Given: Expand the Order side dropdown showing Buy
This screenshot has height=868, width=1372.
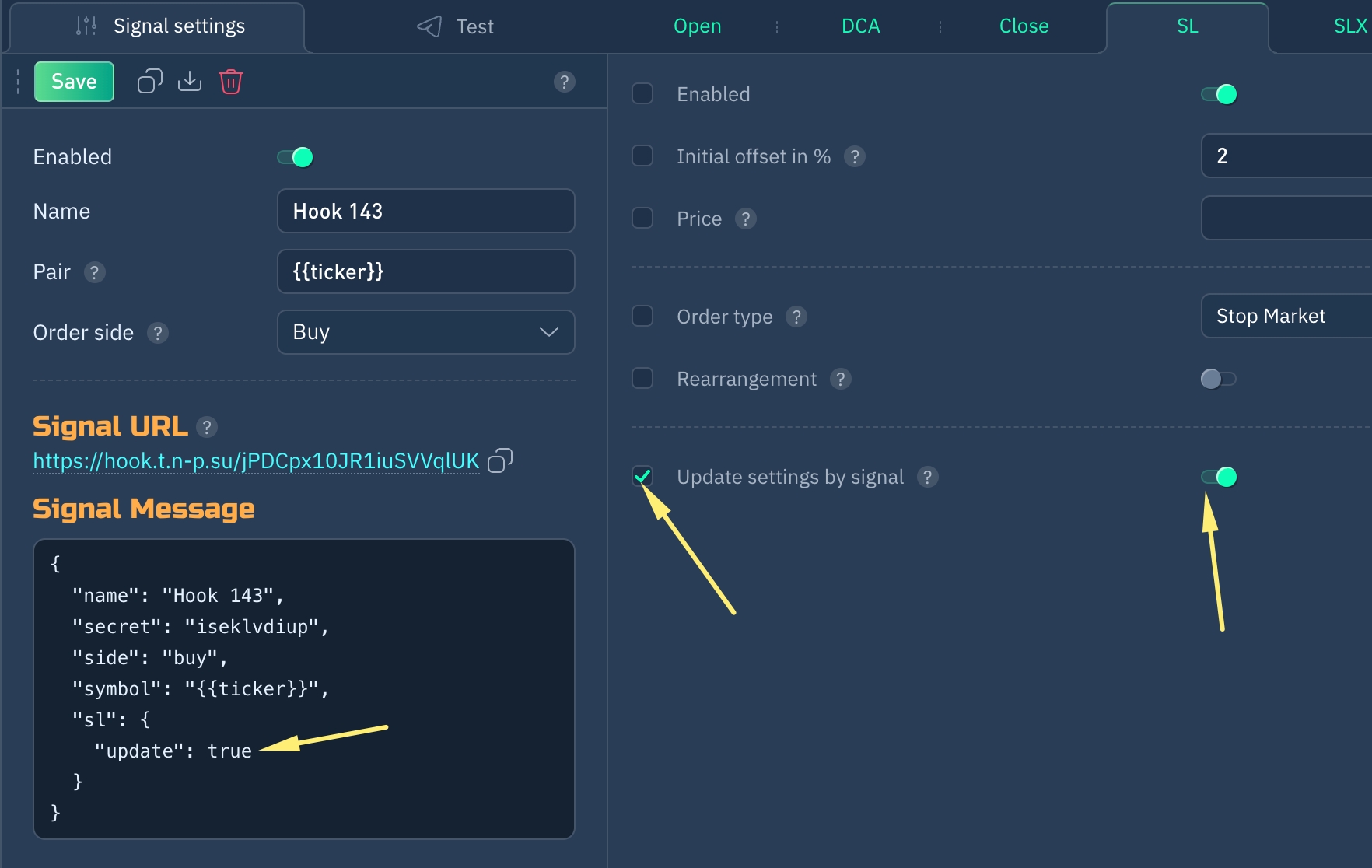Looking at the screenshot, I should tap(425, 332).
